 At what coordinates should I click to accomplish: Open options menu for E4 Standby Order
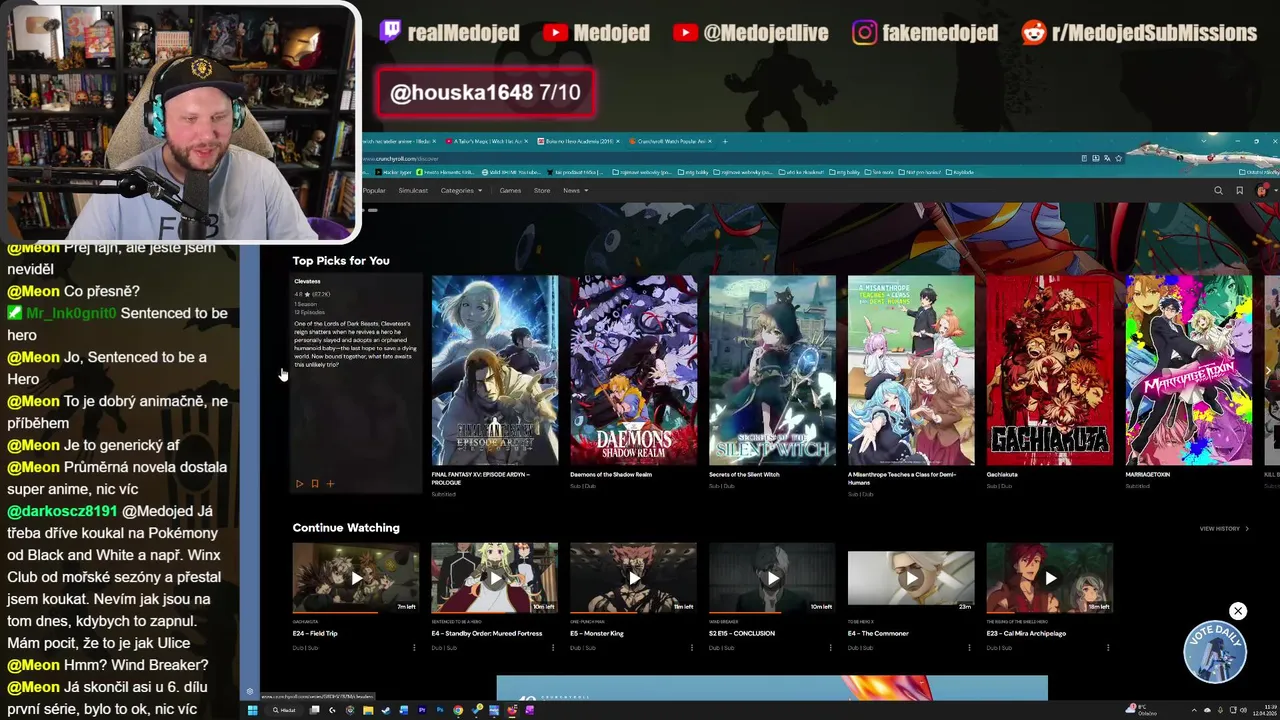coord(553,648)
